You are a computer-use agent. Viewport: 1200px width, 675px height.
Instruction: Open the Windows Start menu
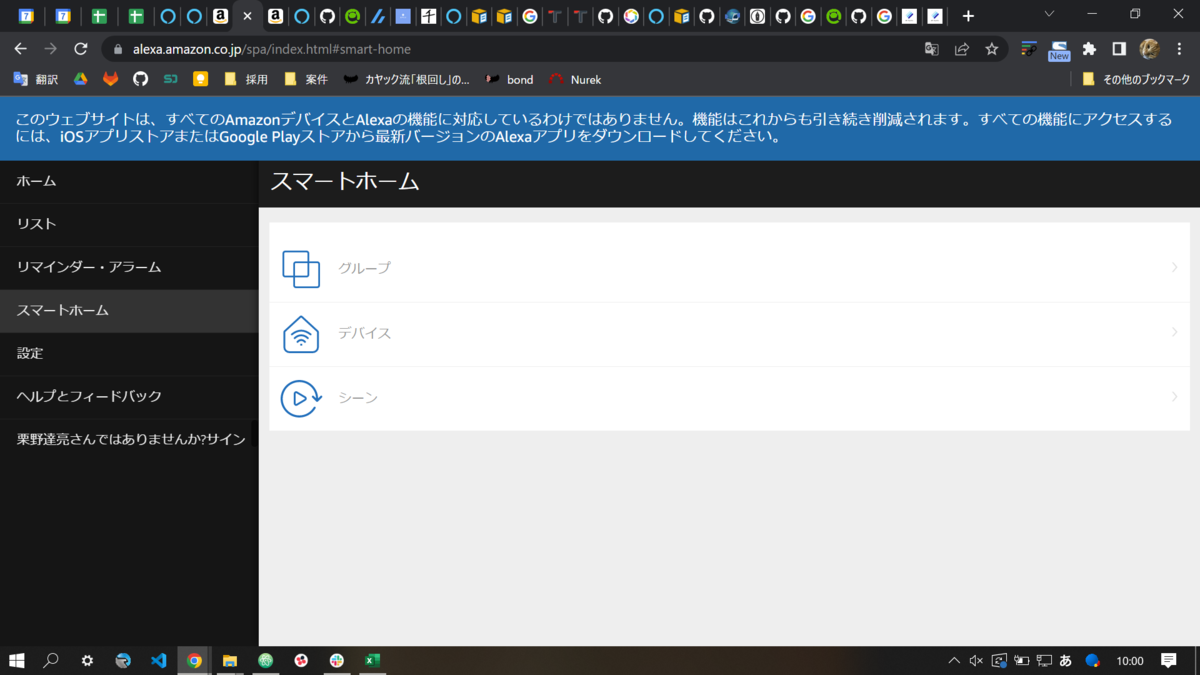tap(17, 660)
